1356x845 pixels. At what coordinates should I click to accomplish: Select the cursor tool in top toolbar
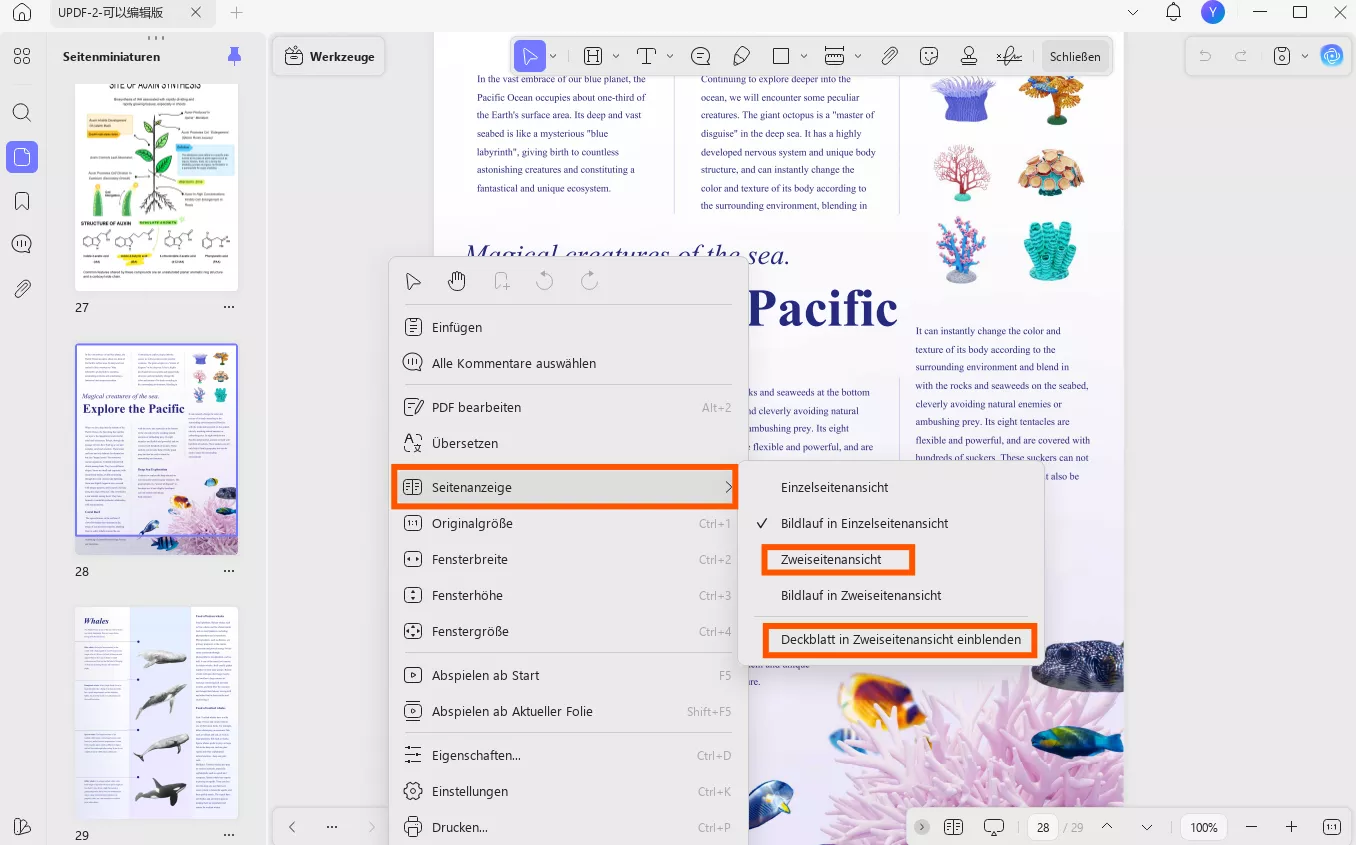[529, 56]
